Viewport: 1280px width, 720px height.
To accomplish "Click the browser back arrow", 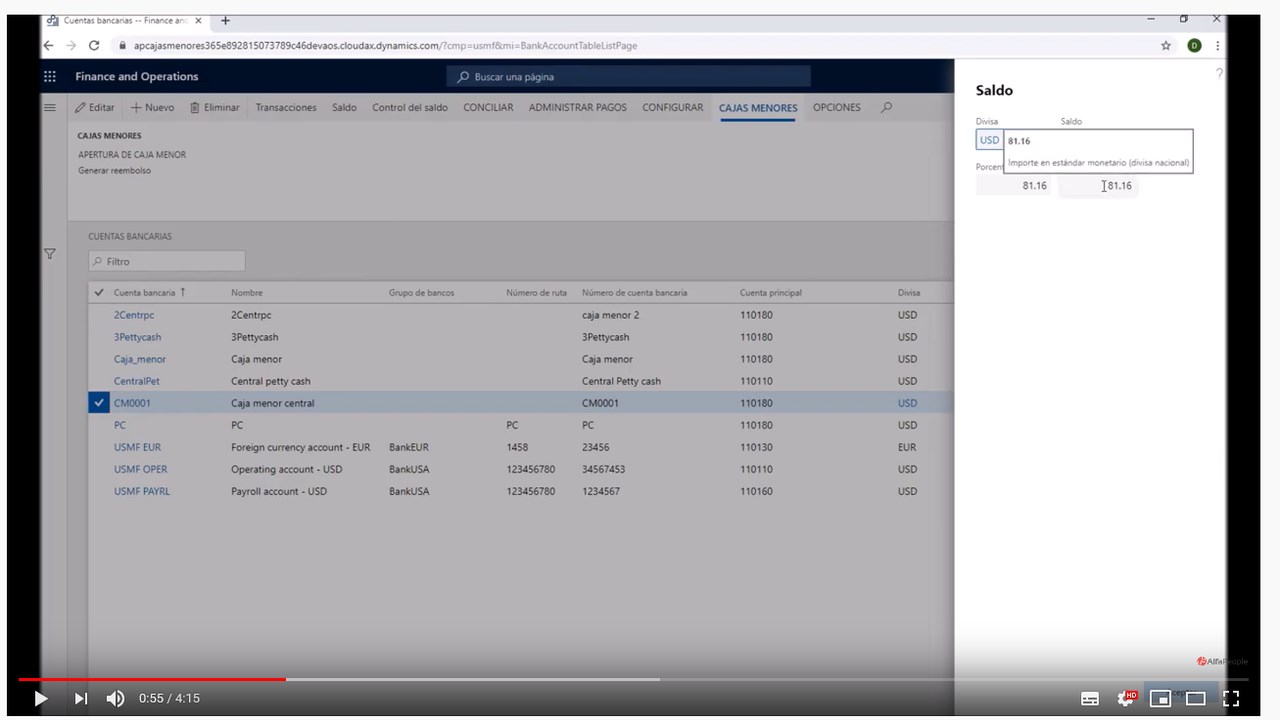I will tap(48, 45).
